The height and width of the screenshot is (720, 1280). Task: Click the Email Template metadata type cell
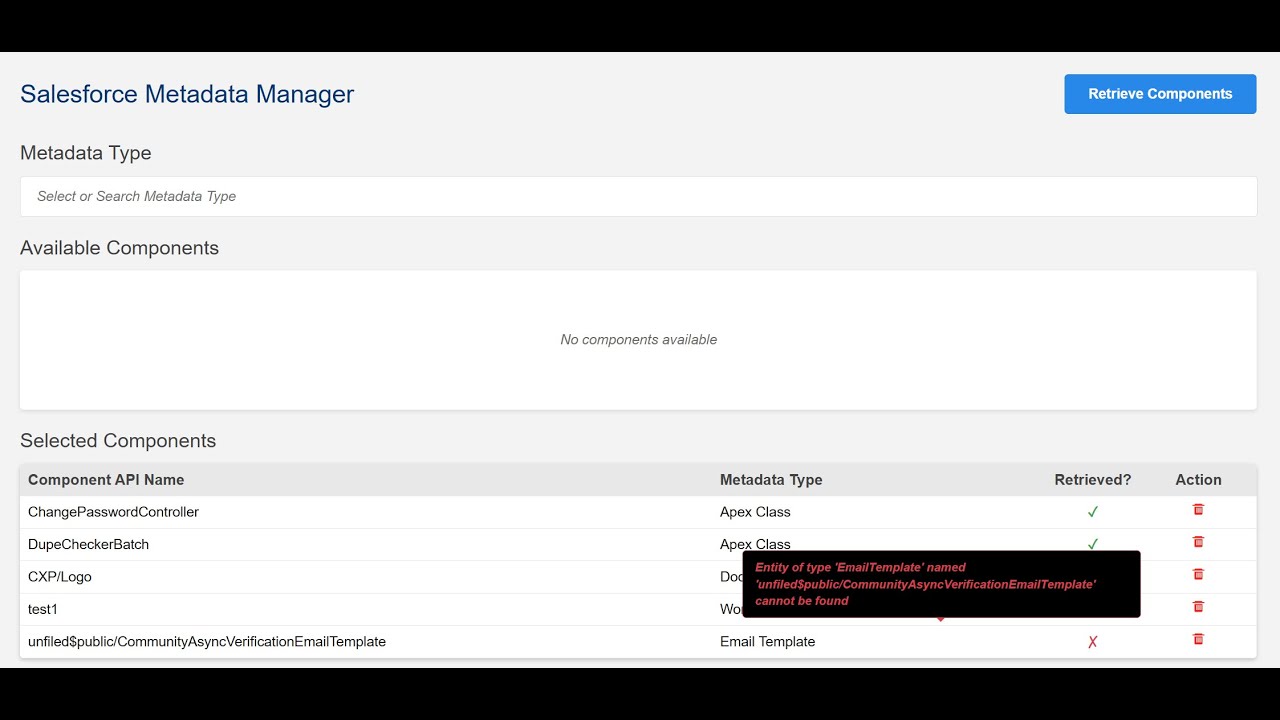(767, 642)
